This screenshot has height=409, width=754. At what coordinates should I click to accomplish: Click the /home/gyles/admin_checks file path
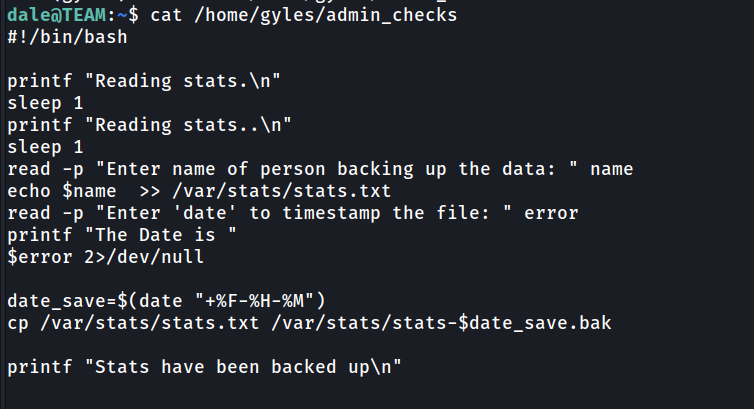326,15
